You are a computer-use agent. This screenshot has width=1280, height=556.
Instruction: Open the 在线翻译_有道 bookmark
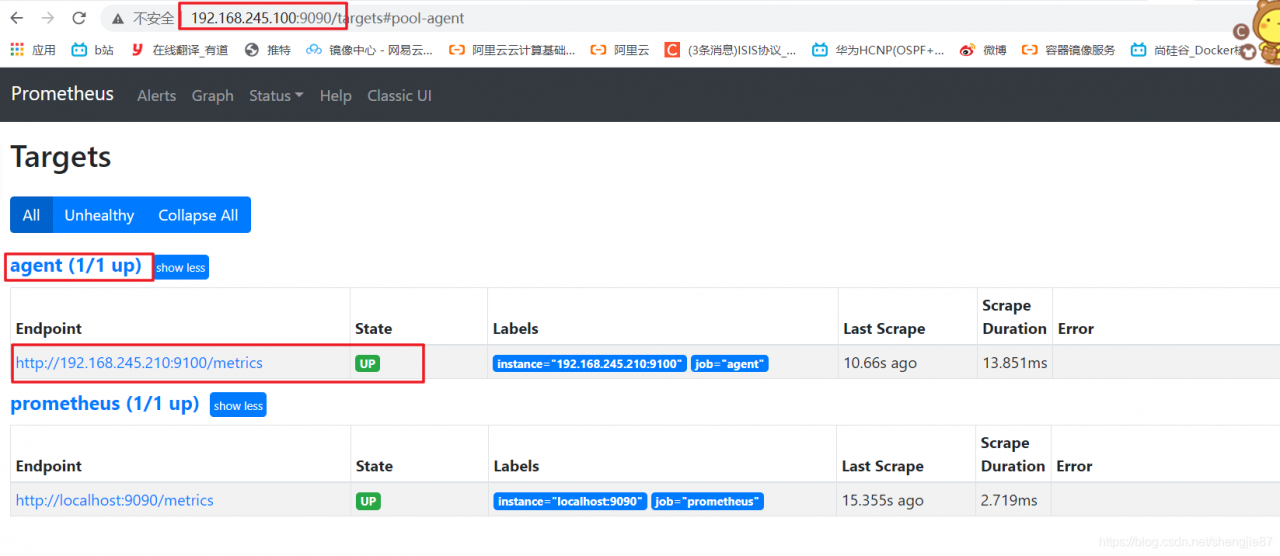tap(180, 49)
